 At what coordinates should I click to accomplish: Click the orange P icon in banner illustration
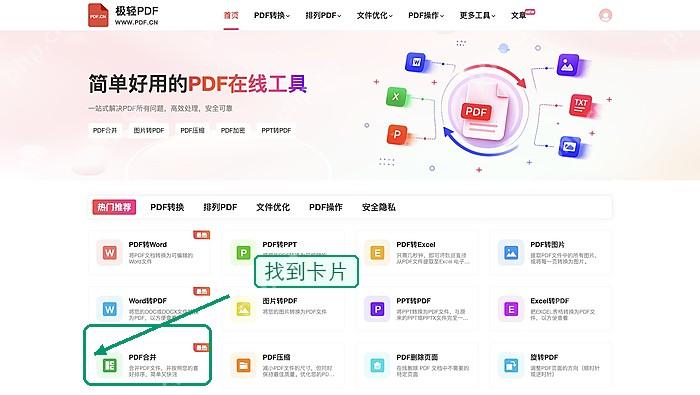[397, 134]
